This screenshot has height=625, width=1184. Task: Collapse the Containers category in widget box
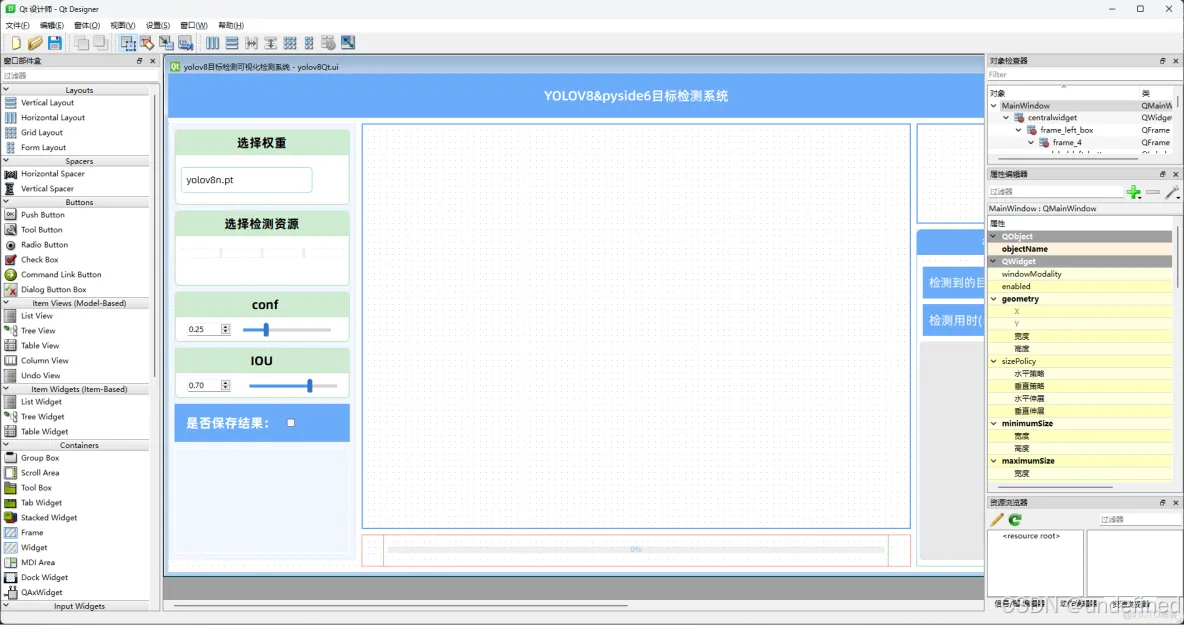click(x=6, y=445)
